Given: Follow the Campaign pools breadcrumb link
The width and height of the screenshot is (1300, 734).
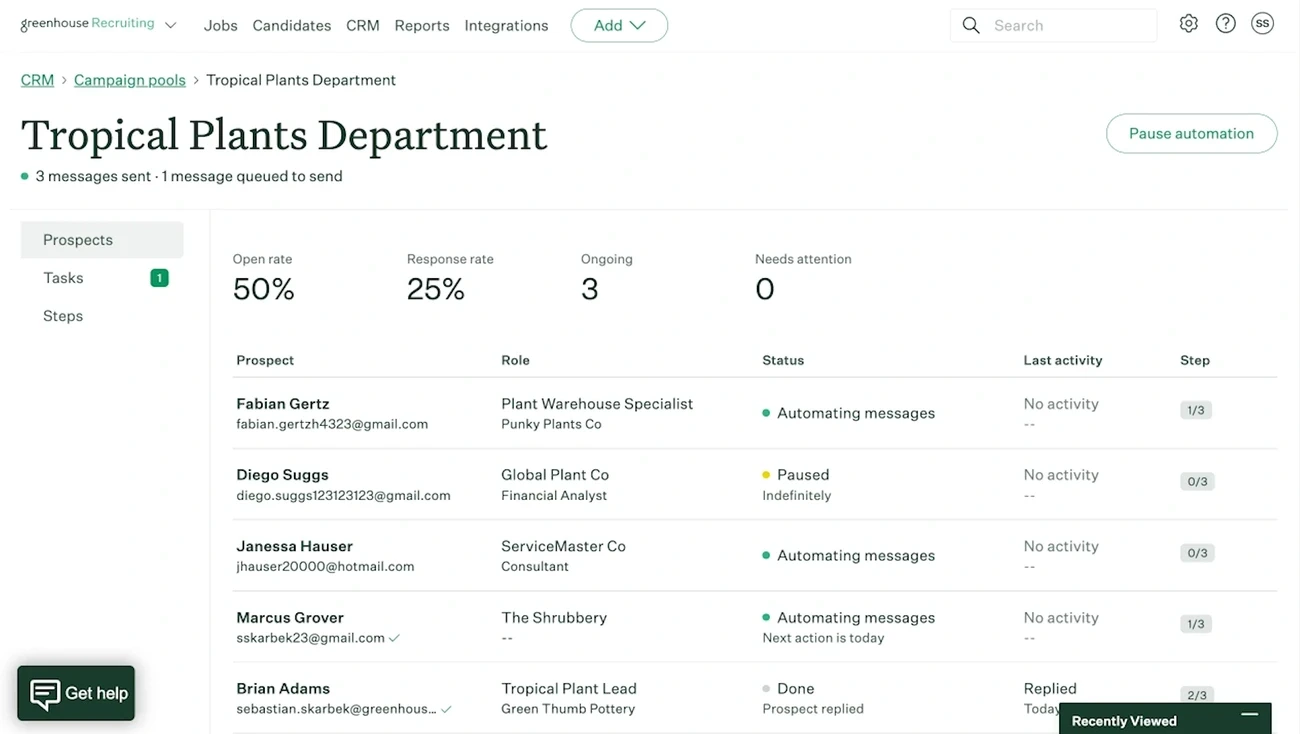Looking at the screenshot, I should tap(129, 80).
